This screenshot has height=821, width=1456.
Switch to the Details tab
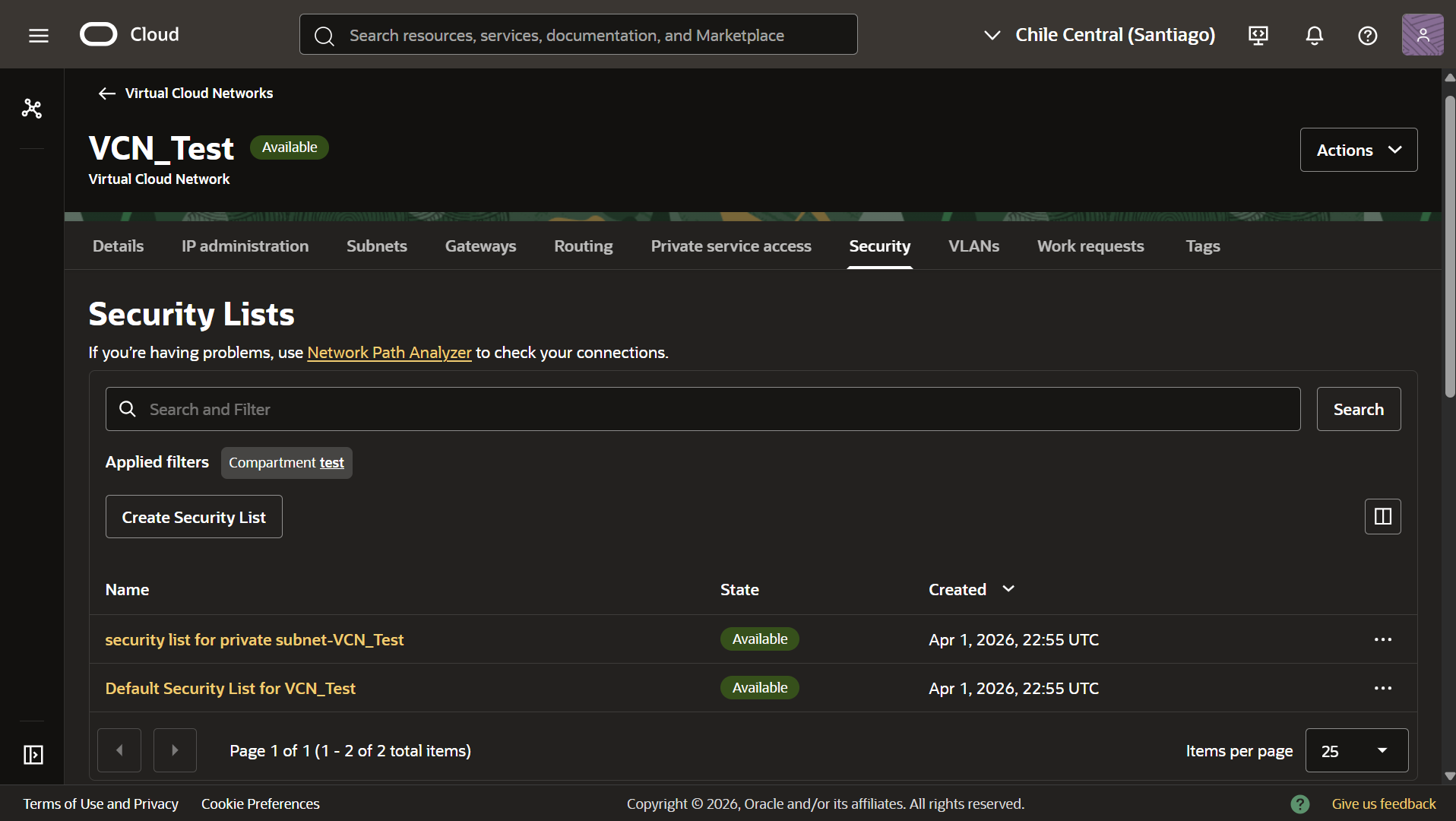(119, 246)
